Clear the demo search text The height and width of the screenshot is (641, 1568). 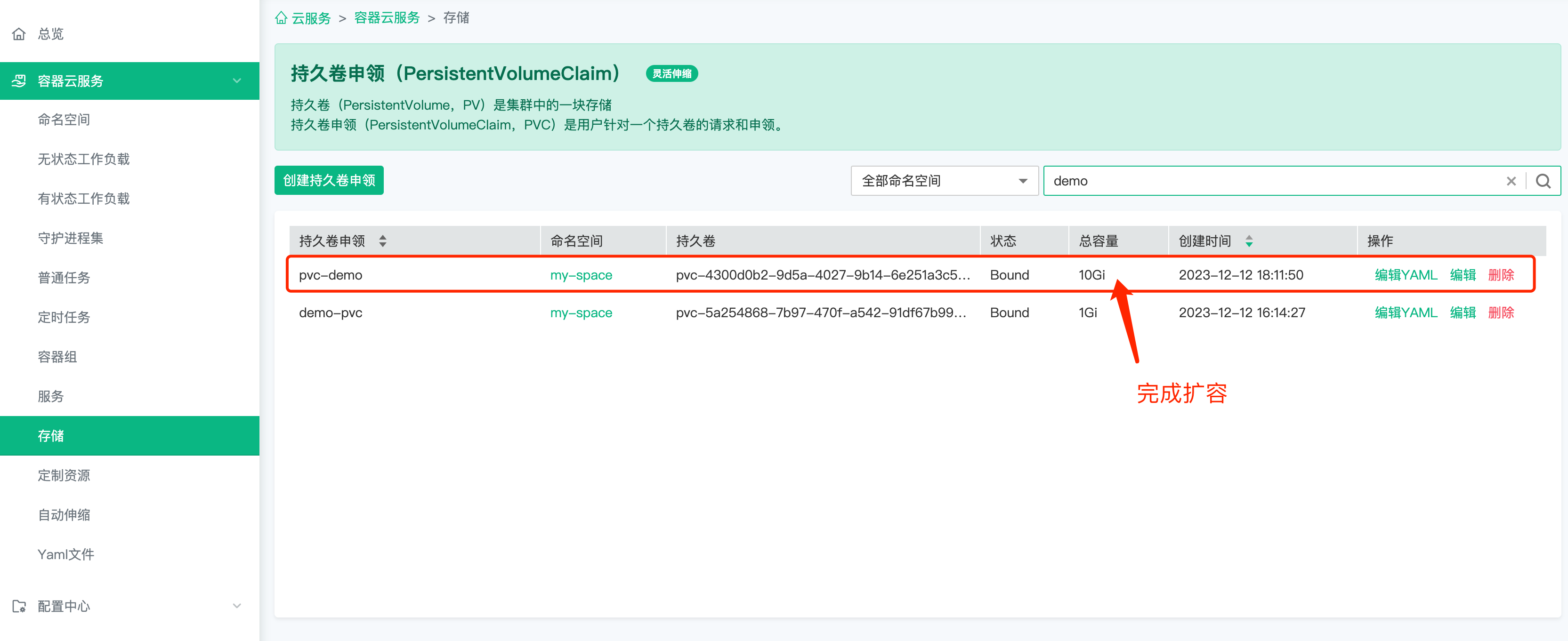(1511, 181)
